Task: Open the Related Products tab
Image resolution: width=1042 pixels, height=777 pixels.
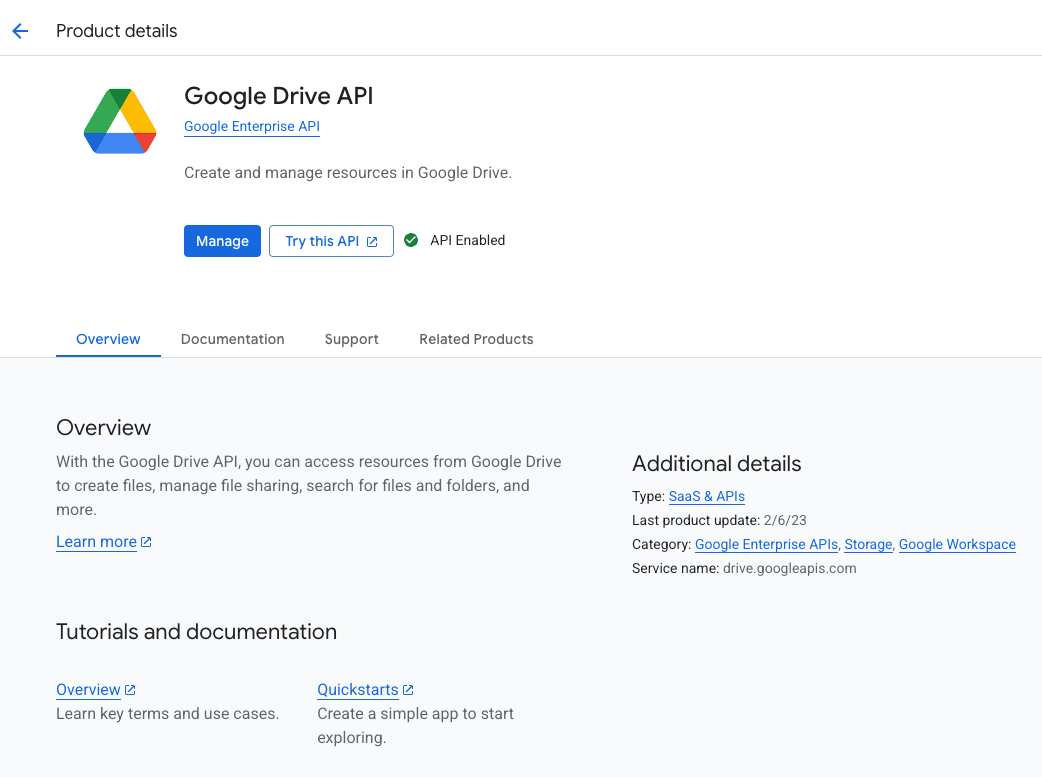Action: coord(476,339)
